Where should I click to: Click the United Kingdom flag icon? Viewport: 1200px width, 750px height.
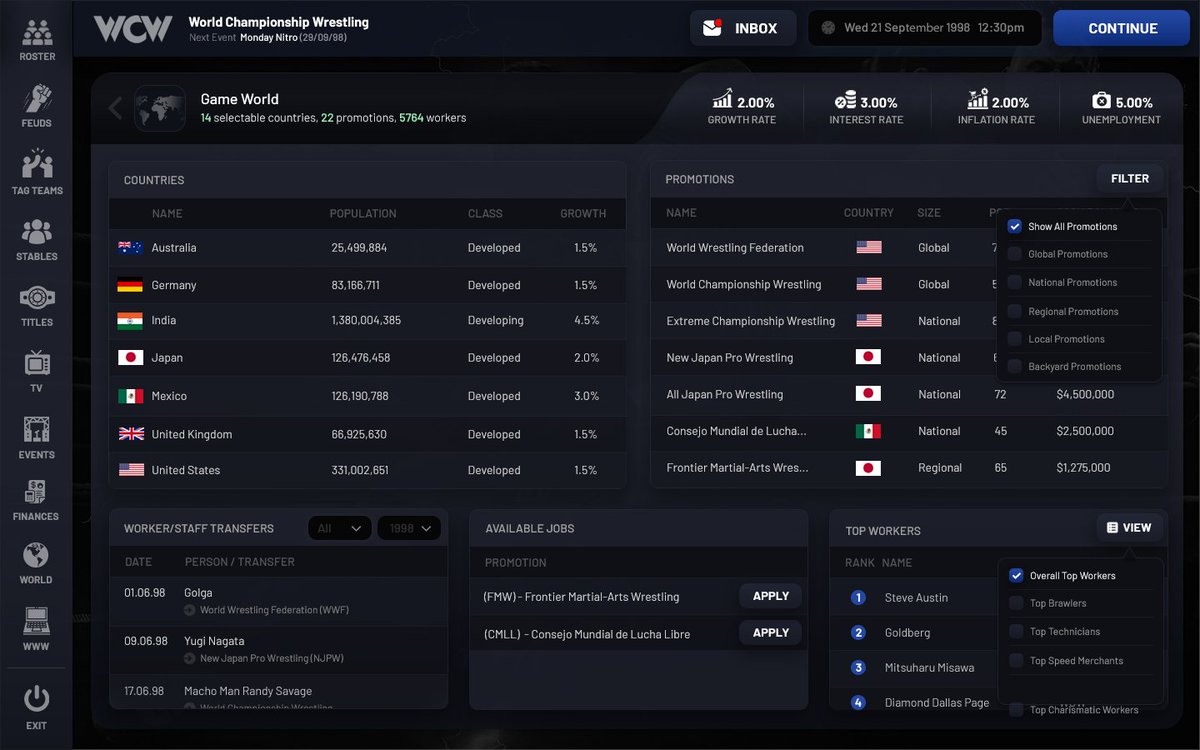tap(130, 434)
